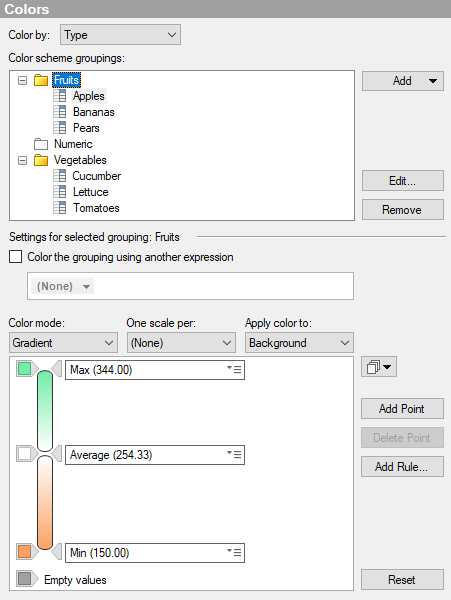Viewport: 451px width, 600px height.
Task: Click the empty Numeric folder icon
Action: [41, 144]
